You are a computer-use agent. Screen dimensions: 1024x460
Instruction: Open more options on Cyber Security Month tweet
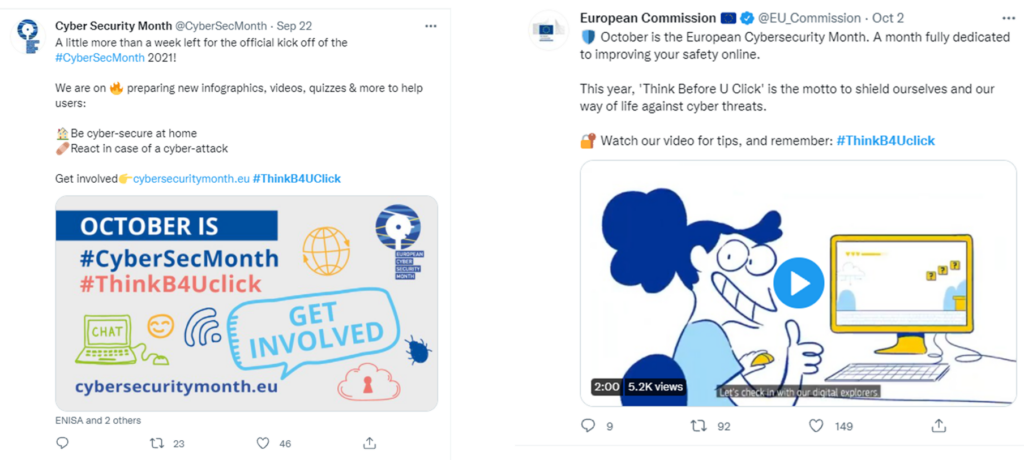tap(430, 26)
